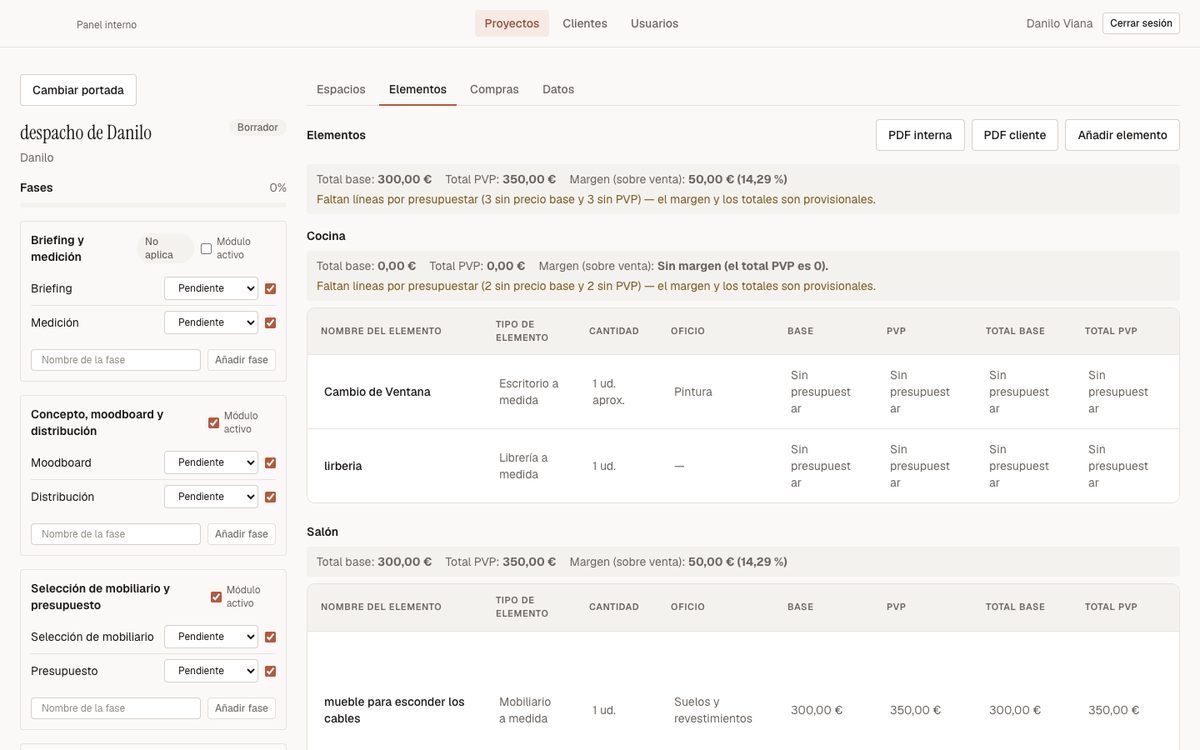
Task: Generate the PDF cliente
Action: (x=1015, y=135)
